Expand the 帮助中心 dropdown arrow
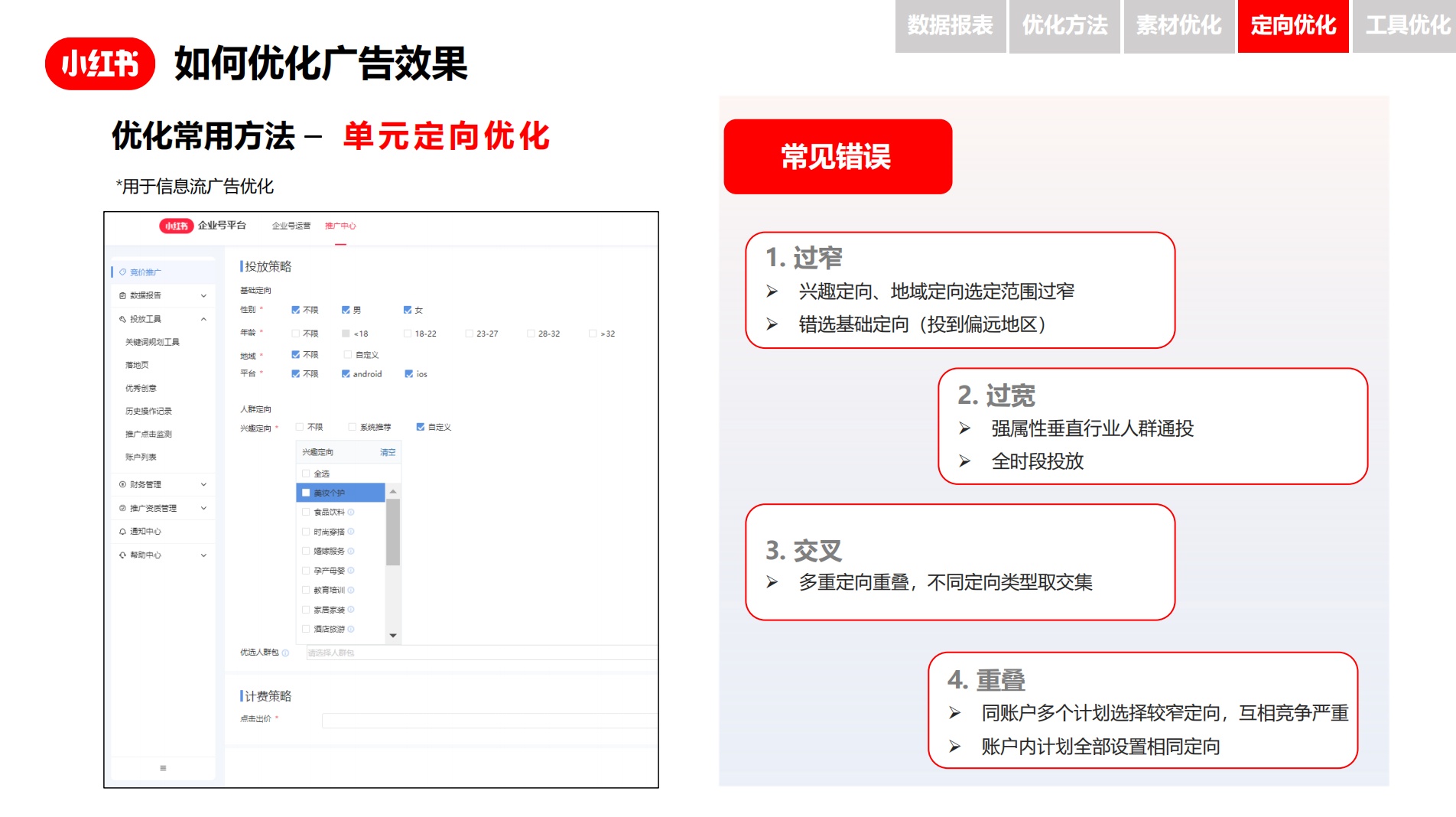This screenshot has width=1456, height=817. [205, 555]
